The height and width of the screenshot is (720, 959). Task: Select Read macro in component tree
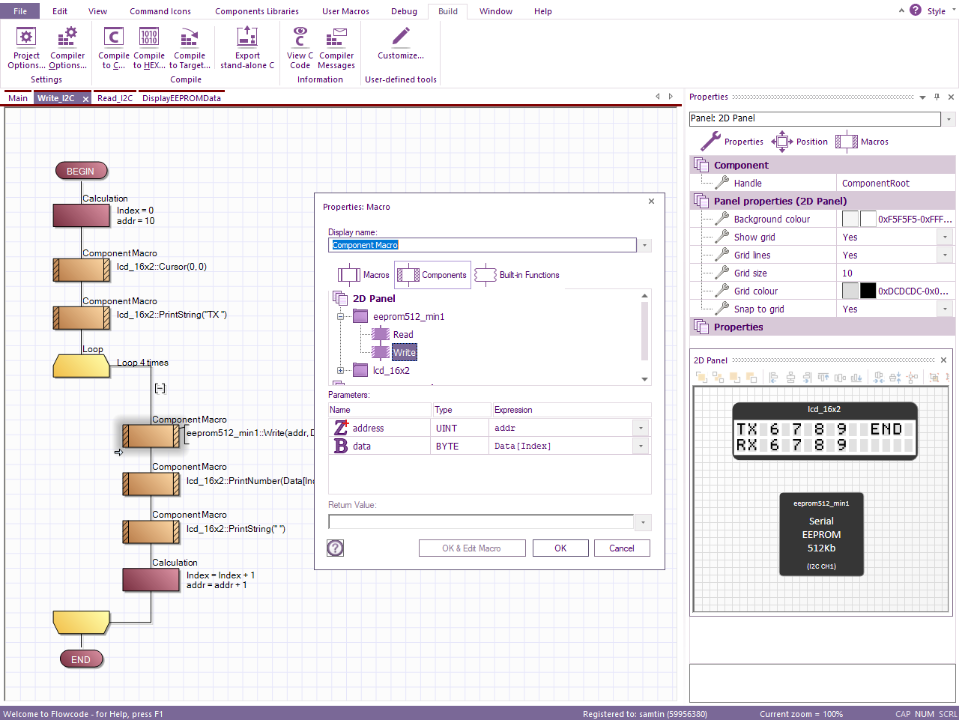(x=403, y=335)
